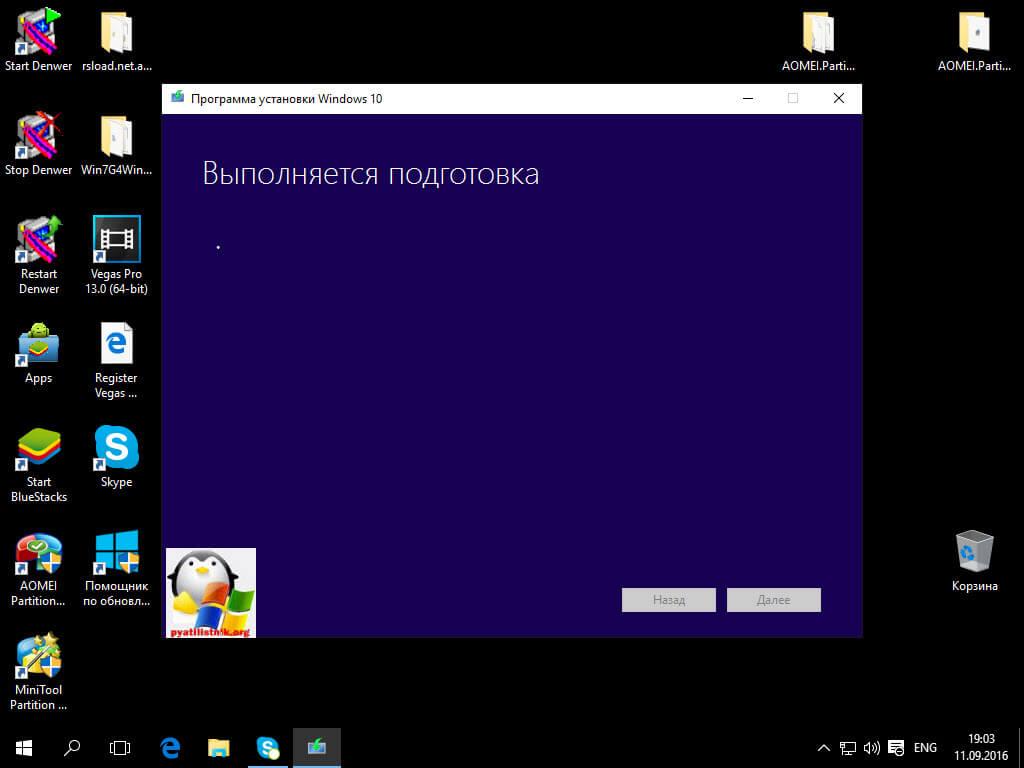1024x768 pixels.
Task: Select the rsload.net folder on desktop
Action: pos(116,39)
